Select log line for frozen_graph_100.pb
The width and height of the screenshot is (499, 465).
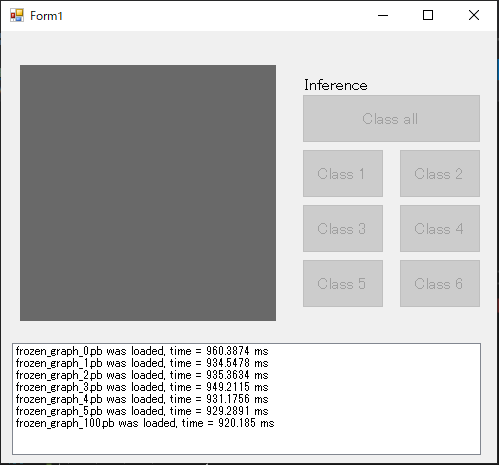pyautogui.click(x=145, y=423)
